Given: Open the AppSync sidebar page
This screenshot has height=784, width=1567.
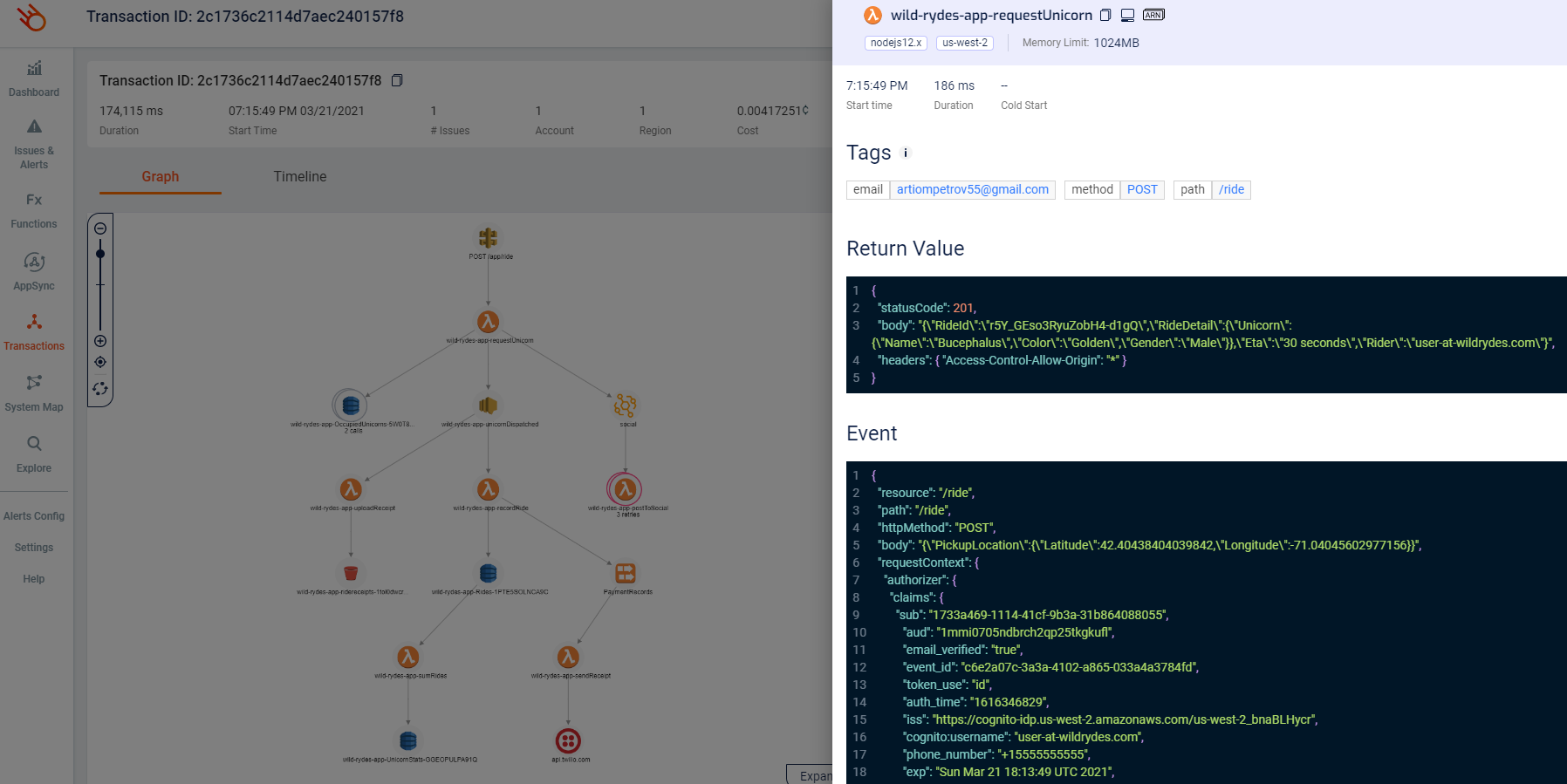Looking at the screenshot, I should (34, 271).
